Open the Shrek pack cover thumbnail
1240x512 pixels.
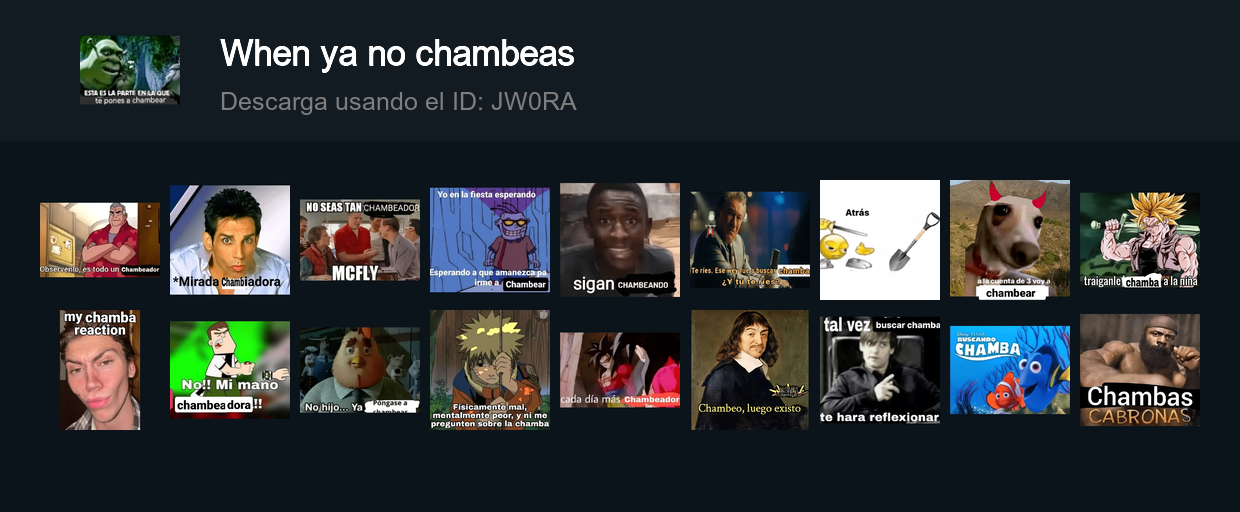(130, 70)
